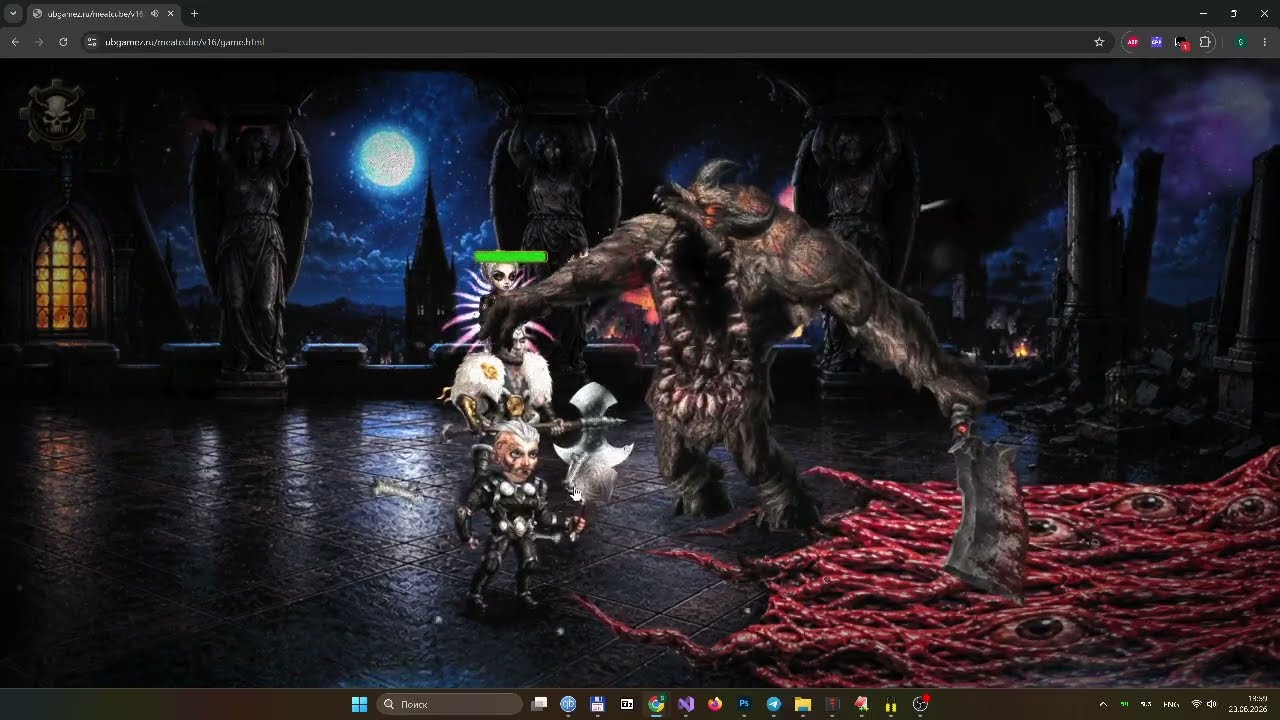1280x720 pixels.
Task: Open a new browser tab
Action: pyautogui.click(x=194, y=14)
